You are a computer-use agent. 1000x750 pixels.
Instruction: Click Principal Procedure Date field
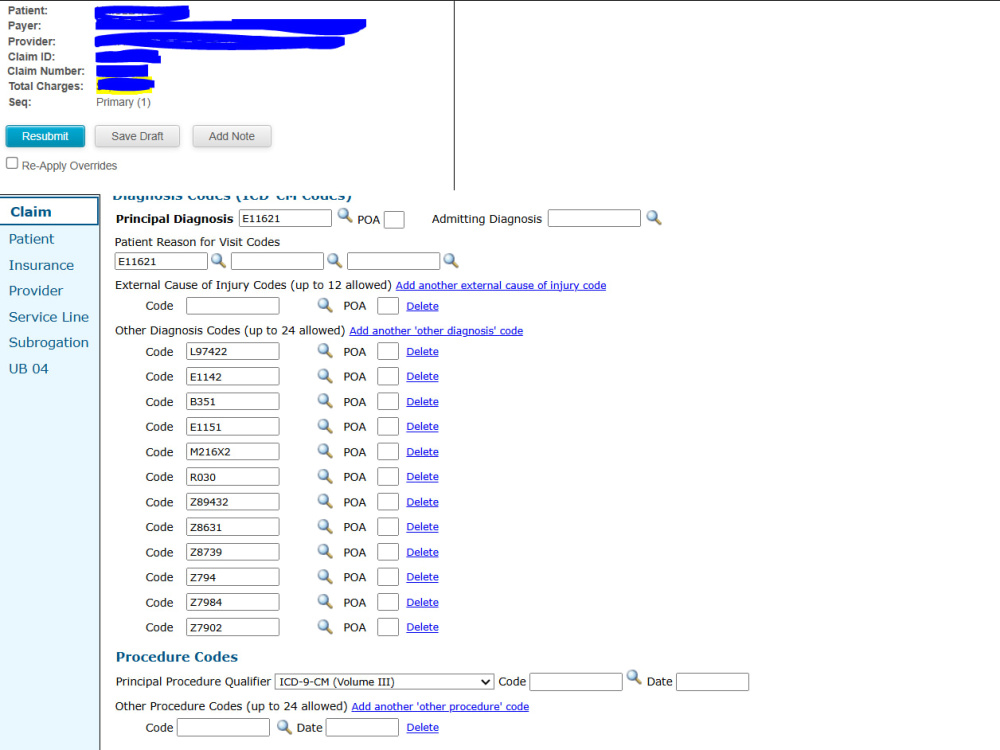pos(712,682)
